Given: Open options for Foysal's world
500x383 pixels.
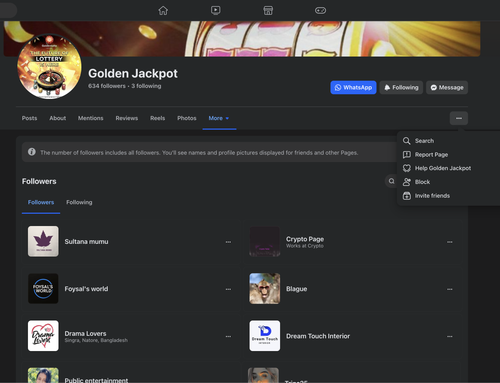Looking at the screenshot, I should [228, 289].
